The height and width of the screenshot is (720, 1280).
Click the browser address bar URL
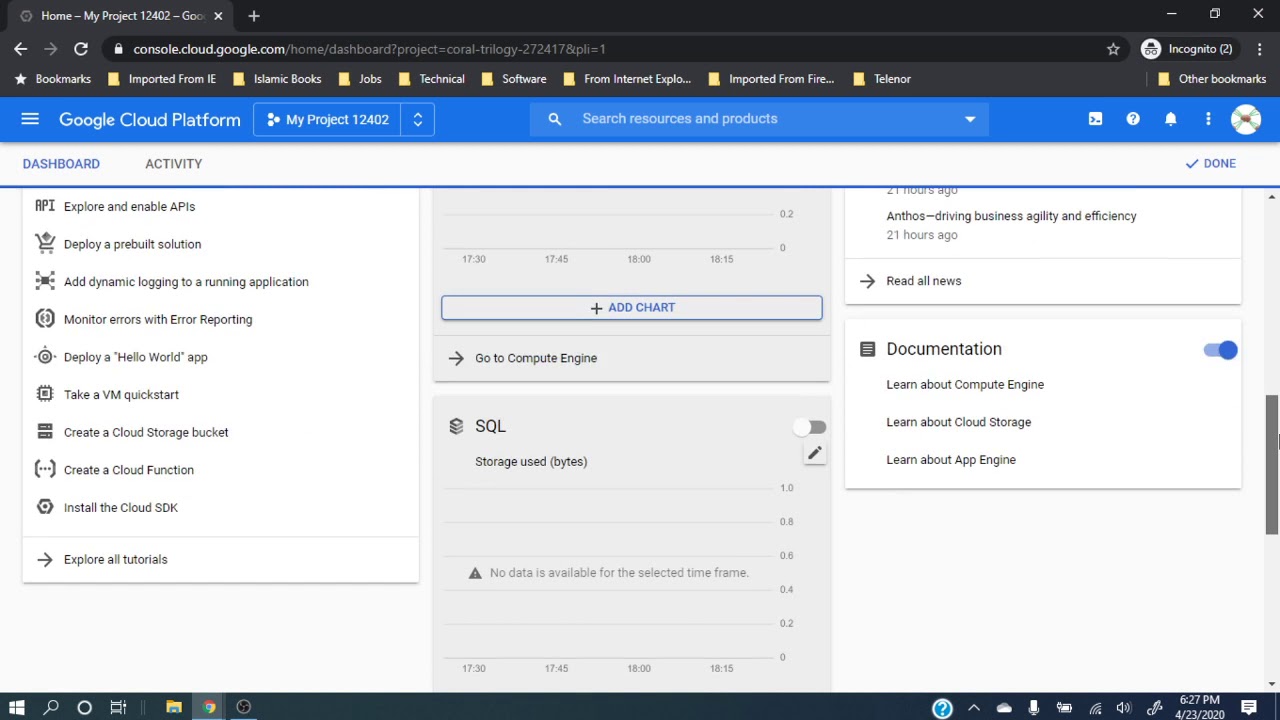(x=370, y=49)
